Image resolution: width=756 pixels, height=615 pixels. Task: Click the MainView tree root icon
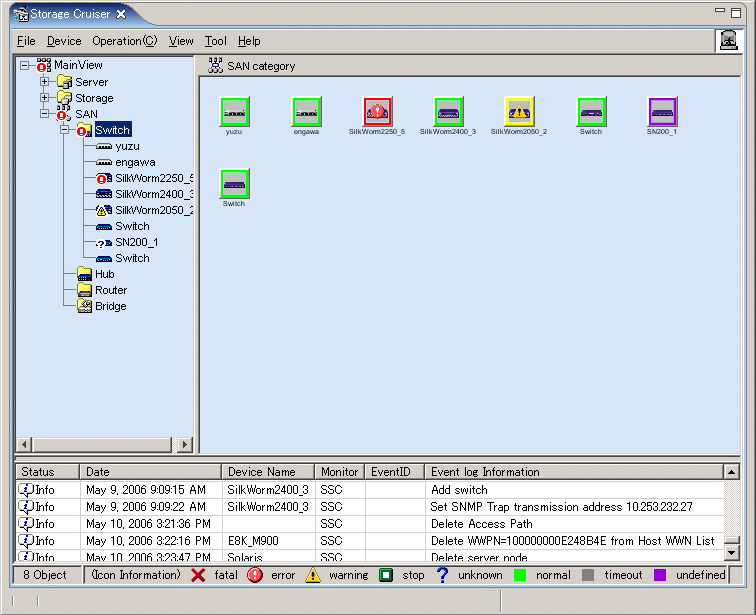pos(44,66)
